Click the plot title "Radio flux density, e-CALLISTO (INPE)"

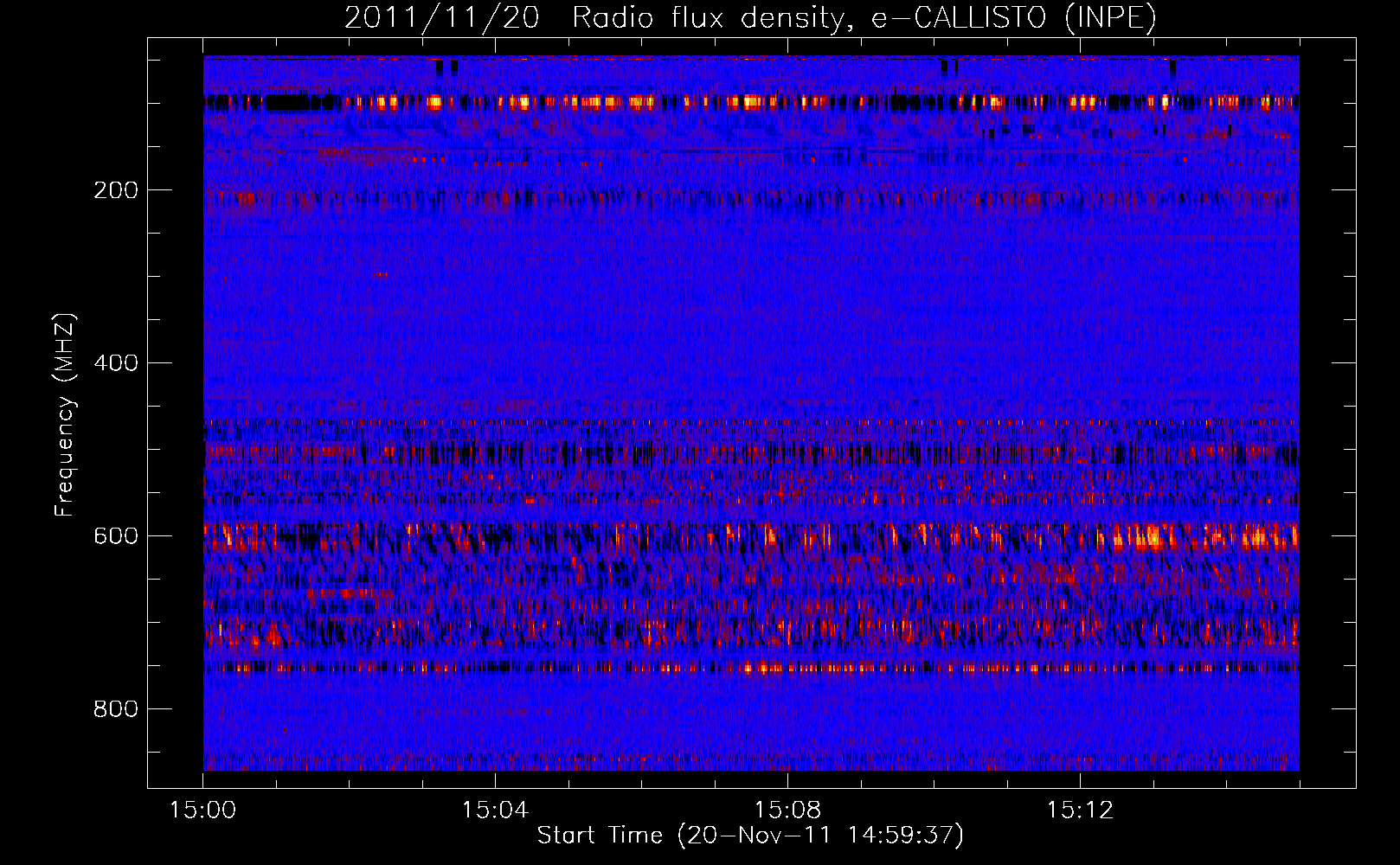pyautogui.click(x=864, y=17)
